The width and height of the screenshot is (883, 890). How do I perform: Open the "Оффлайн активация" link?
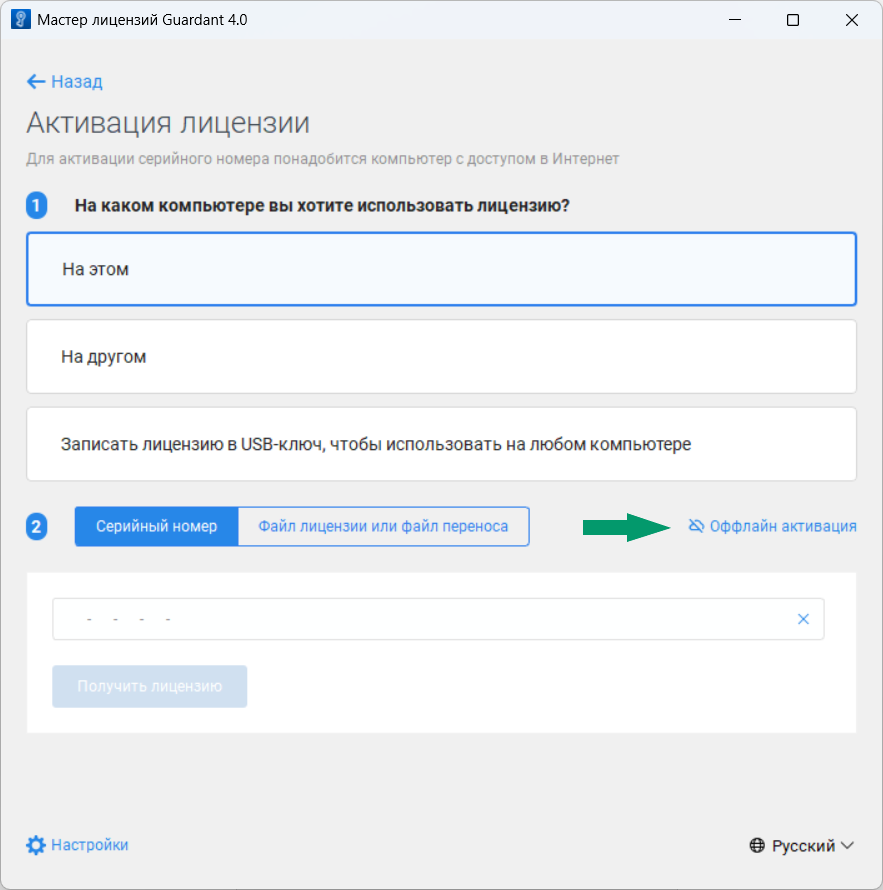[782, 526]
